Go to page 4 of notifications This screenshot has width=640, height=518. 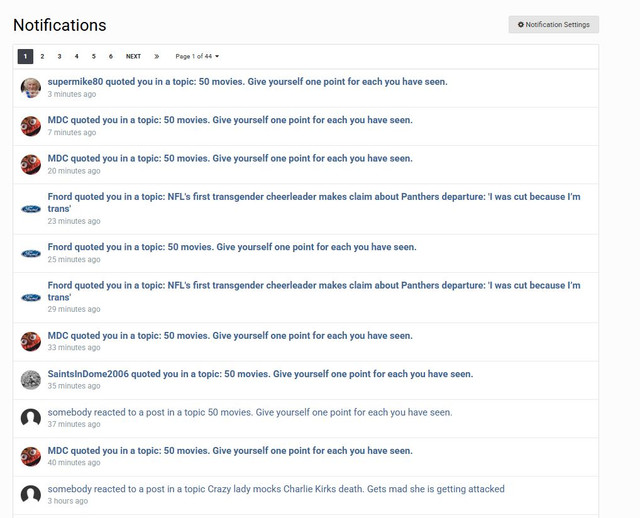click(76, 56)
